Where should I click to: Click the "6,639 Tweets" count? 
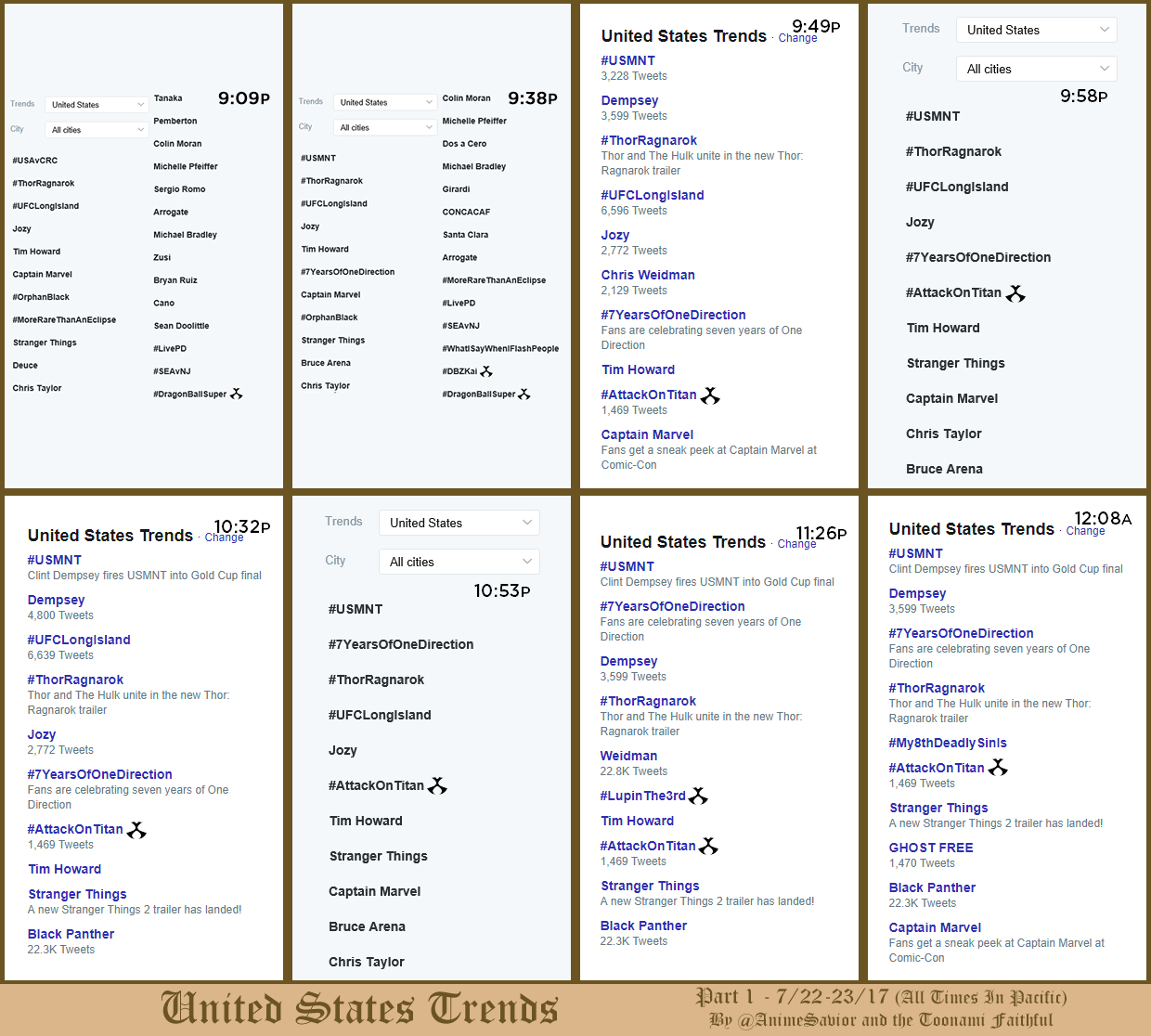click(x=60, y=655)
